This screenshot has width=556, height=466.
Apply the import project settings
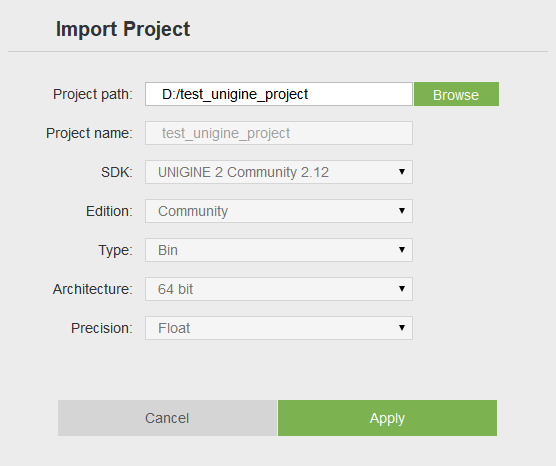387,418
